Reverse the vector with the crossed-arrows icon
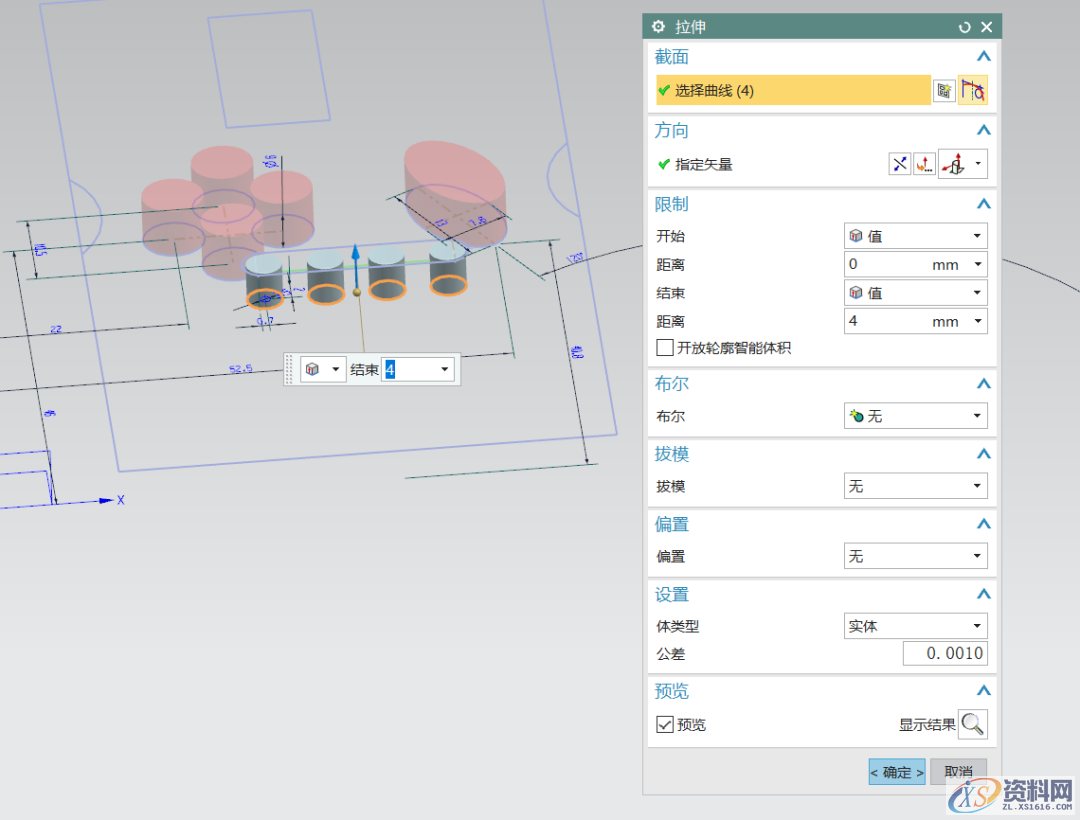1080x820 pixels. point(900,163)
